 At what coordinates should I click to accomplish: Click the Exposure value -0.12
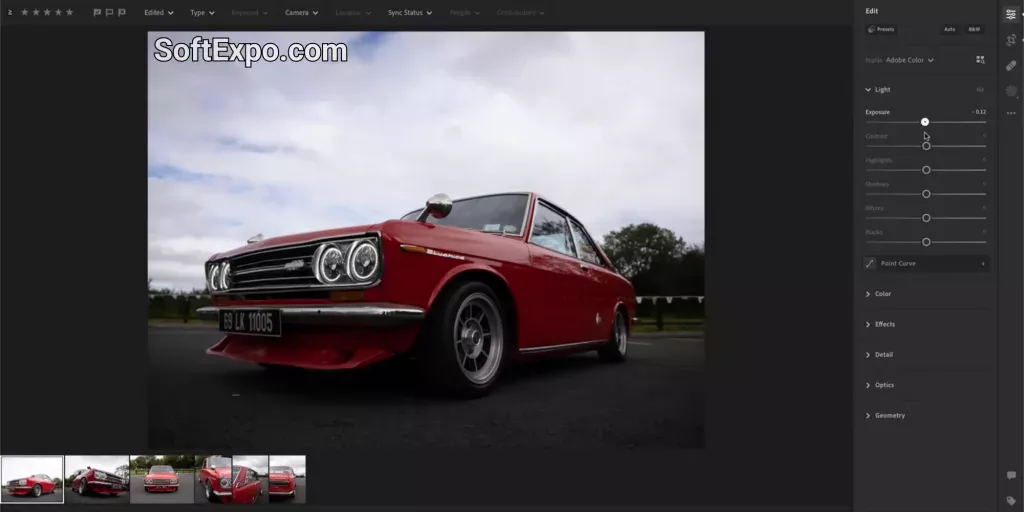point(978,112)
